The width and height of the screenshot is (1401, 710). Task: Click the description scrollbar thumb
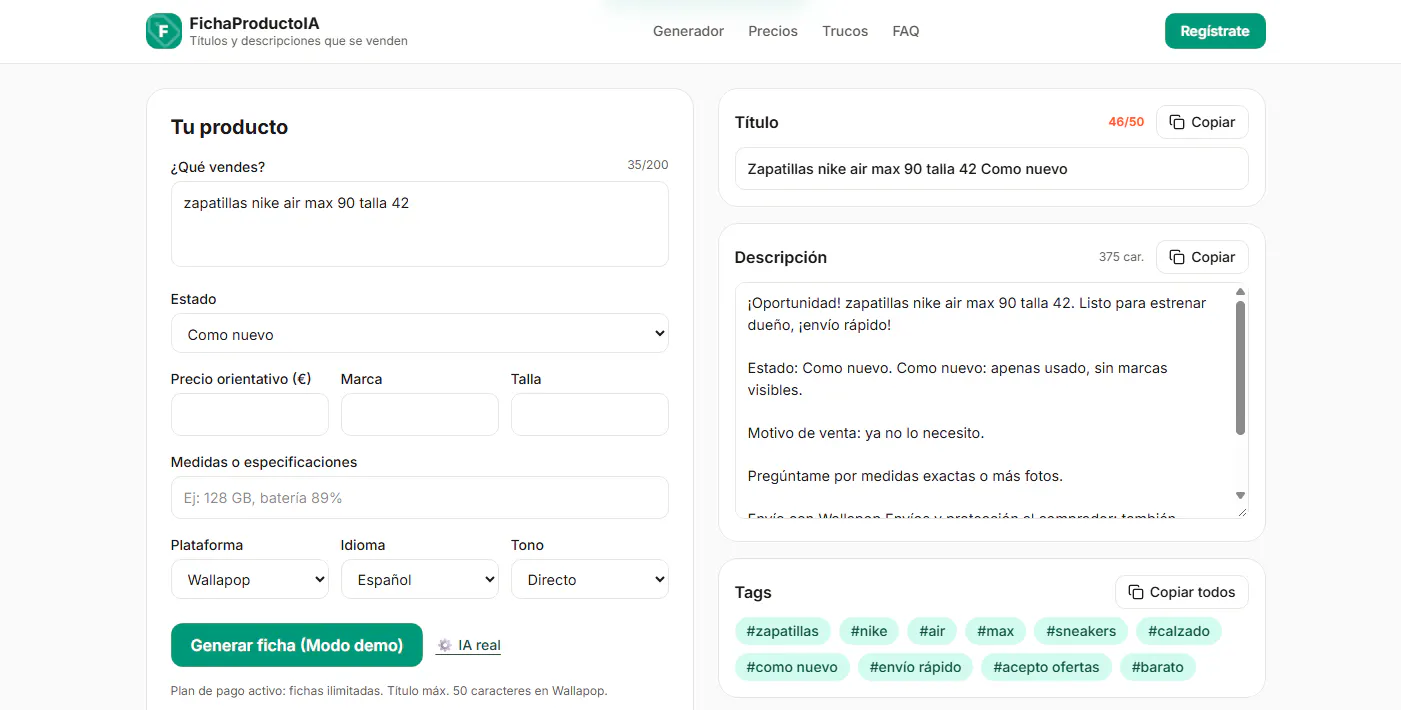[1241, 368]
